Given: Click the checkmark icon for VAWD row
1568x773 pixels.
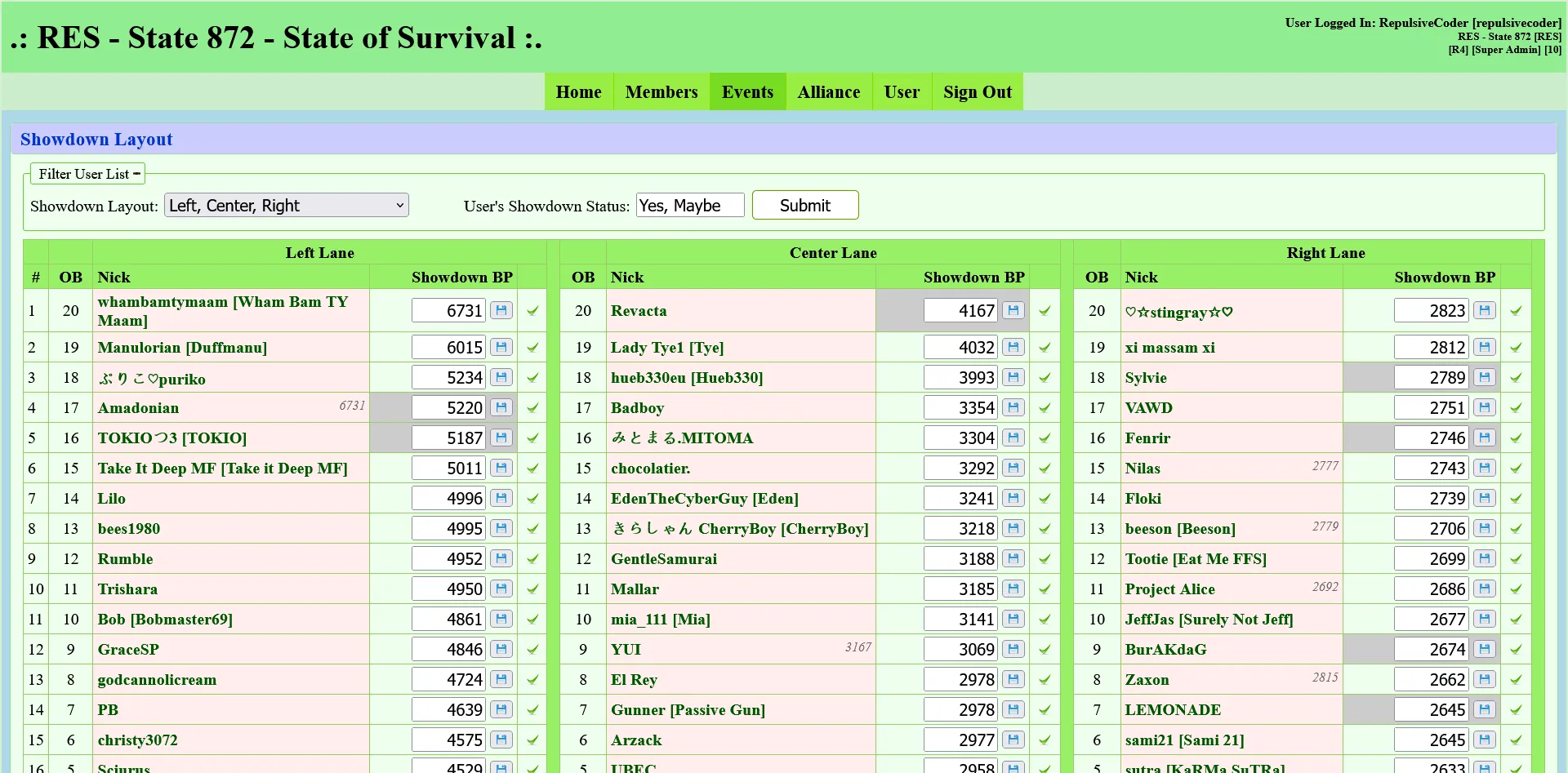Looking at the screenshot, I should pyautogui.click(x=1516, y=408).
